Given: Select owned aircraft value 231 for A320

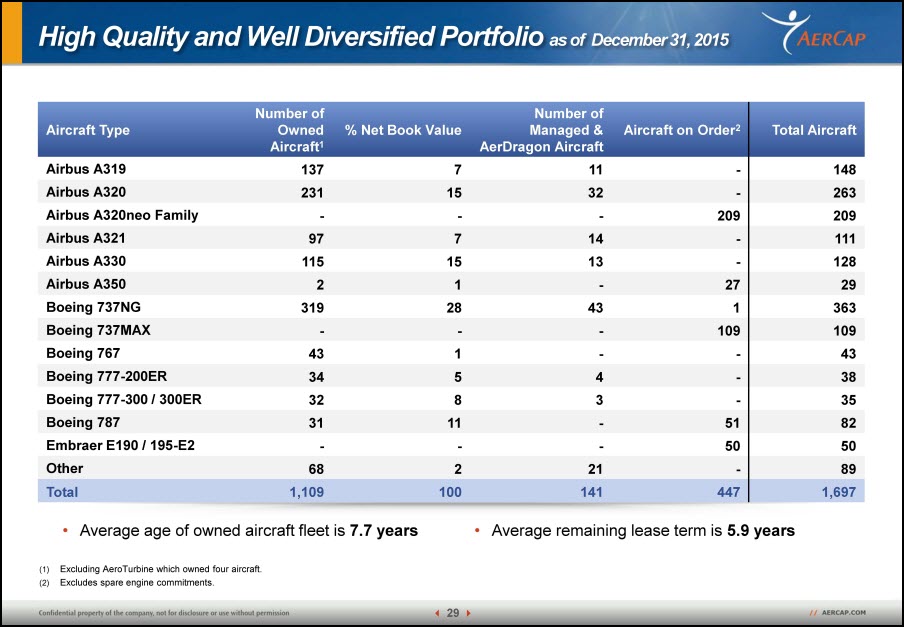Looking at the screenshot, I should coord(312,192).
